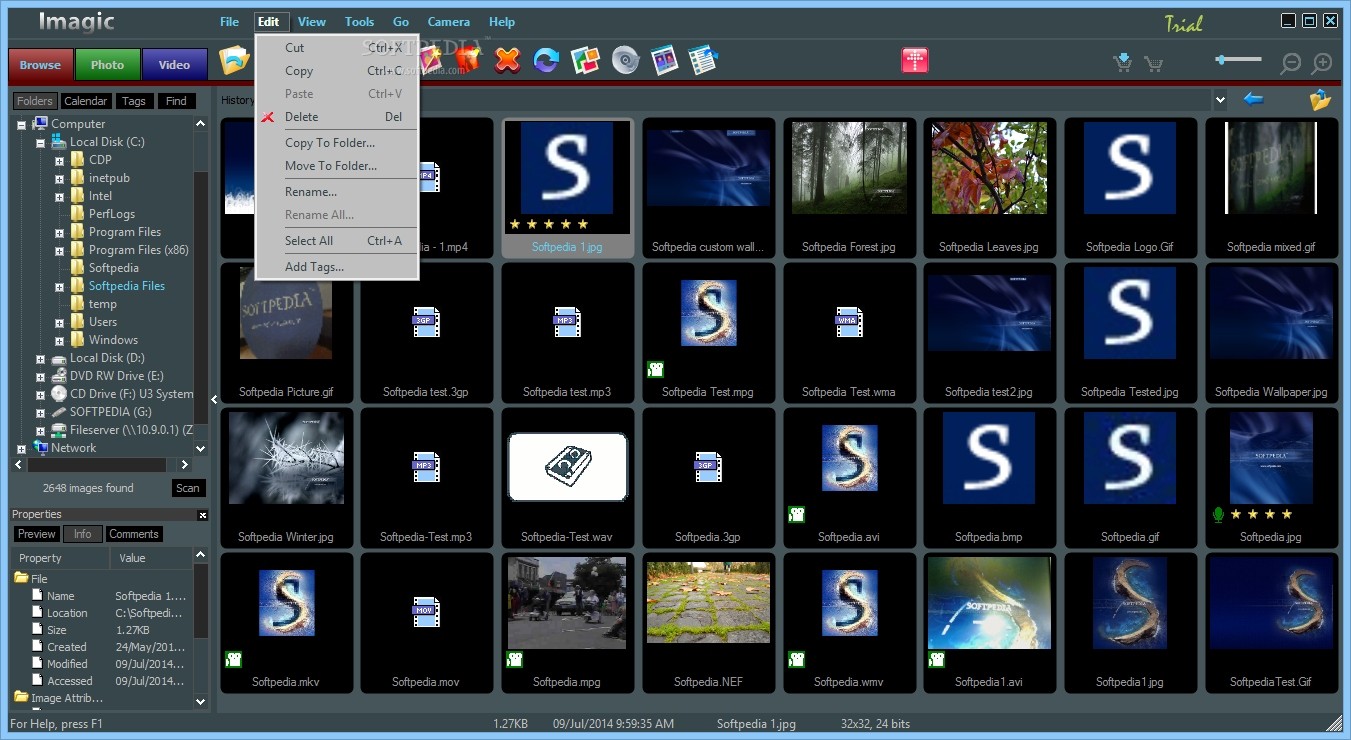Click the microphone icon on Softpedia.jpg thumbnail
Viewport: 1351px width, 740px height.
(x=1218, y=514)
